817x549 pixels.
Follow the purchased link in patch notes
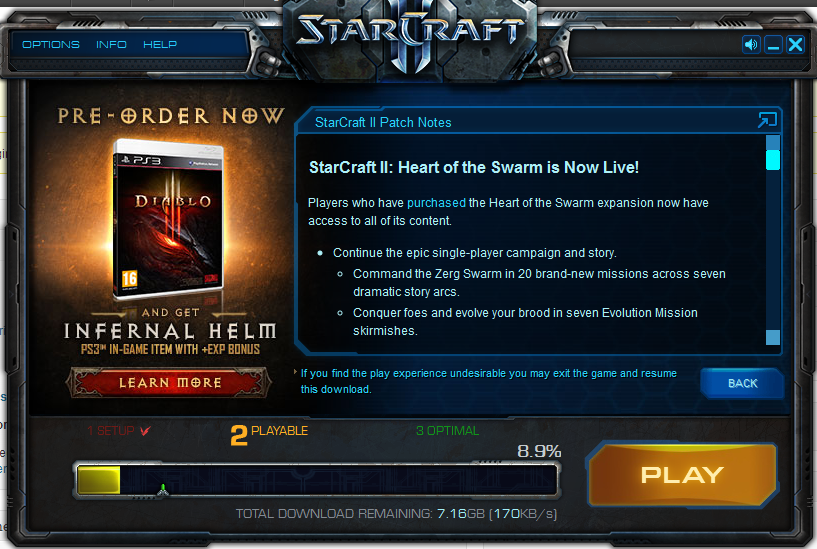pos(436,203)
